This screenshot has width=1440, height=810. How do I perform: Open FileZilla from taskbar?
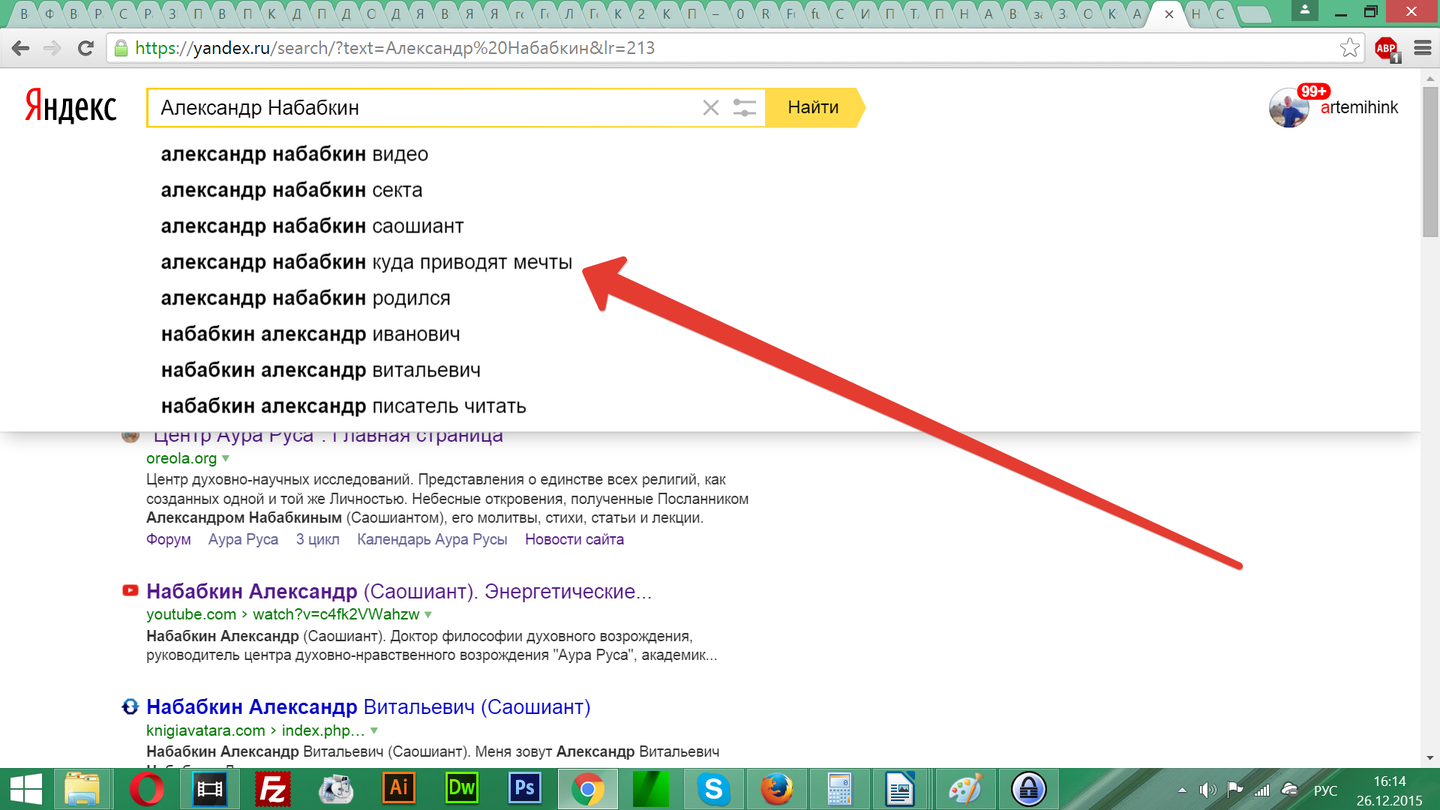point(273,789)
